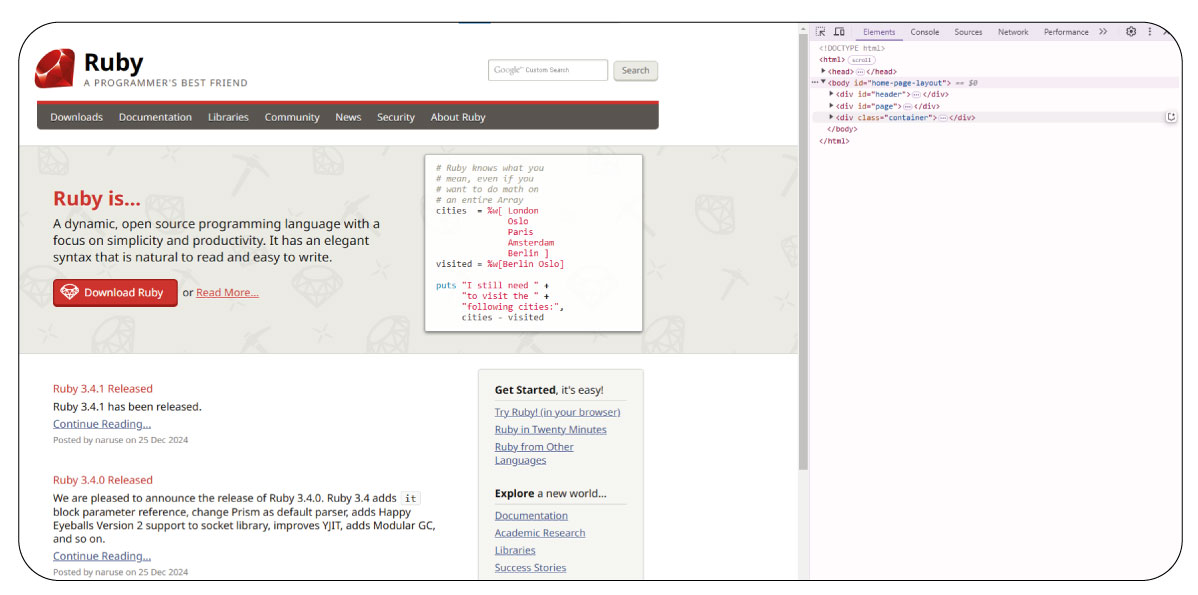This screenshot has height=595, width=1198.
Task: Click the Download Ruby button
Action: (x=115, y=293)
